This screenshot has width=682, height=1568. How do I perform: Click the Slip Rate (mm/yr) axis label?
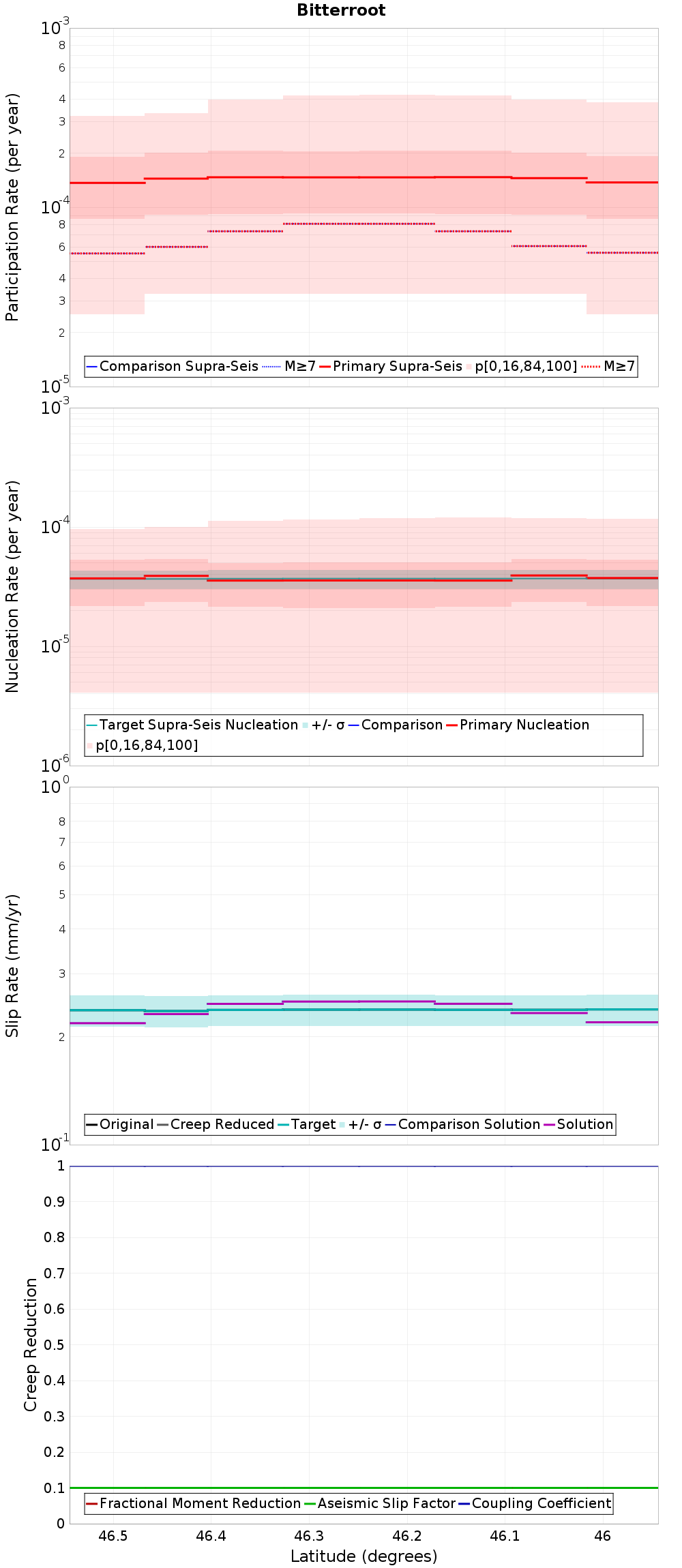12,966
